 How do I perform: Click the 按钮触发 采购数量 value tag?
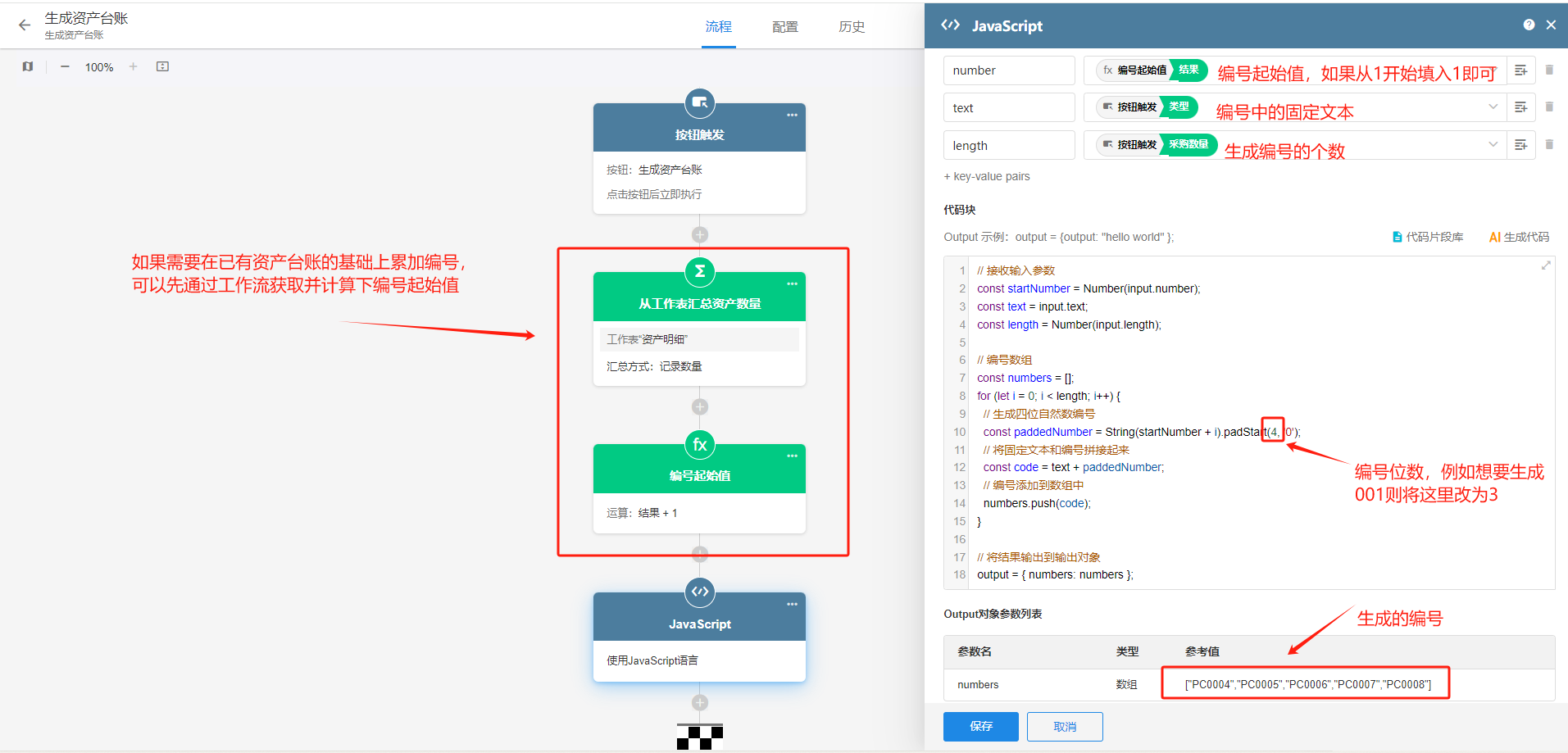1157,144
